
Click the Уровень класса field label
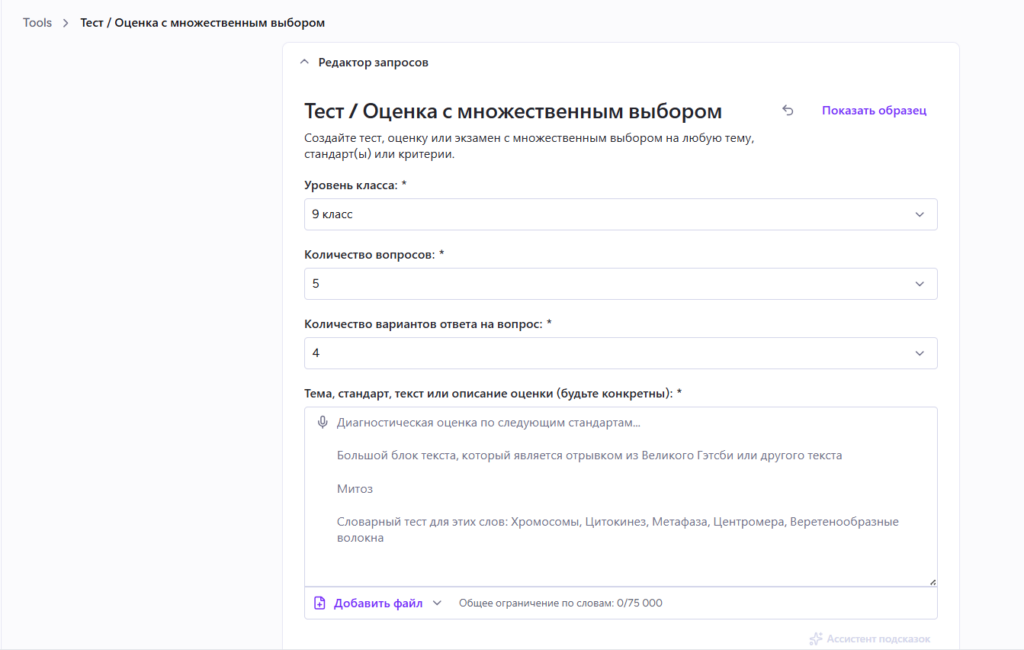click(355, 185)
